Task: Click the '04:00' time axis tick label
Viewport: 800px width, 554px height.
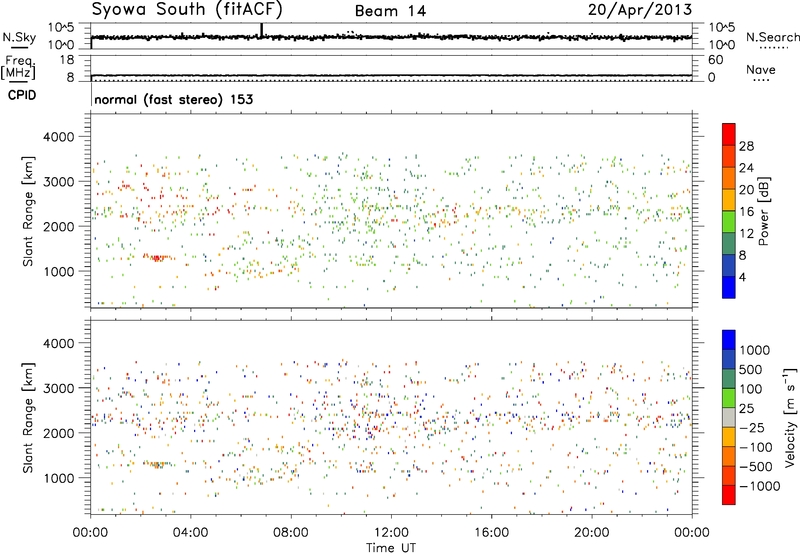Action: 190,533
